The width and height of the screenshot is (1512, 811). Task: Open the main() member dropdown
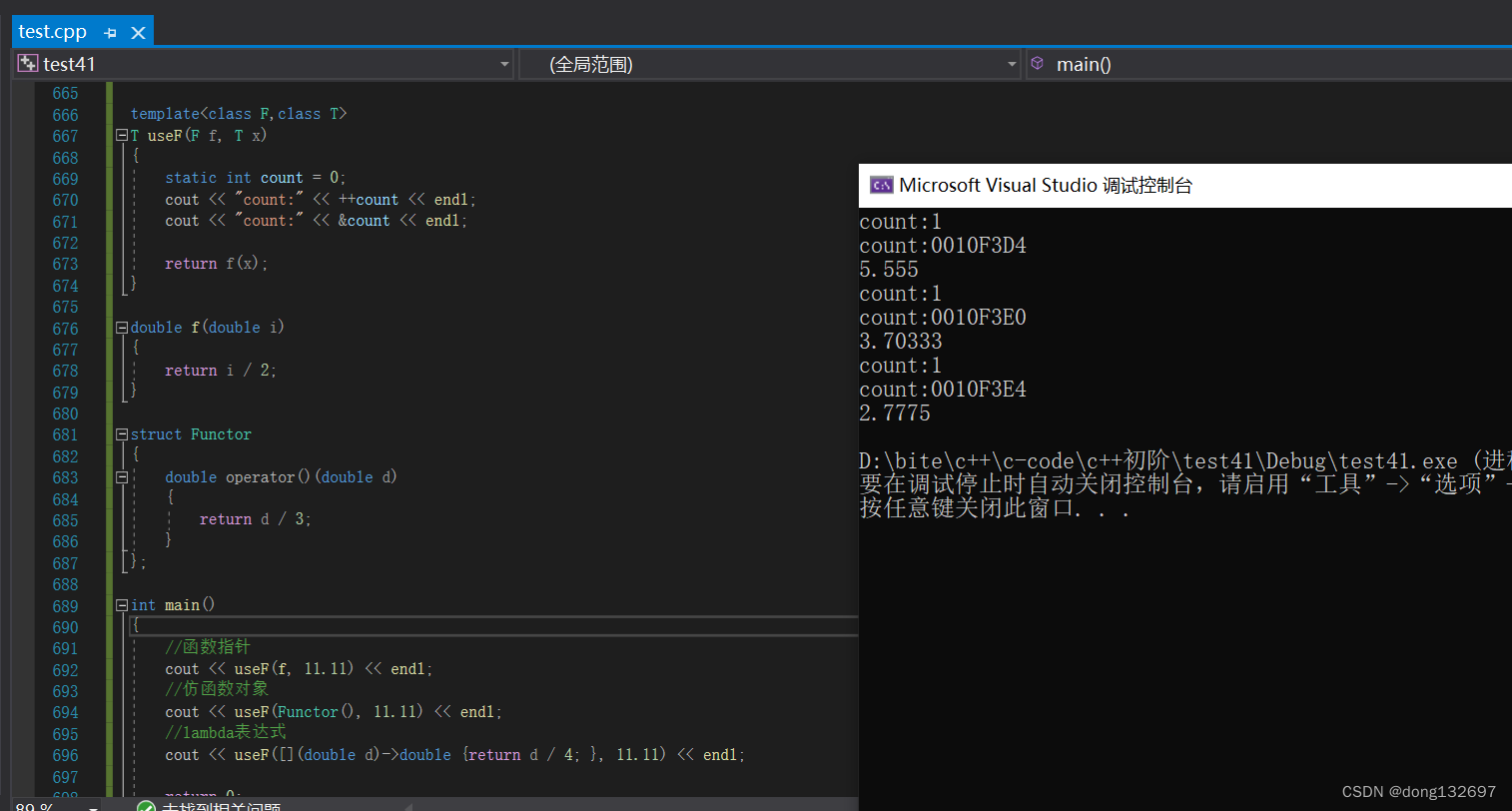[1269, 64]
